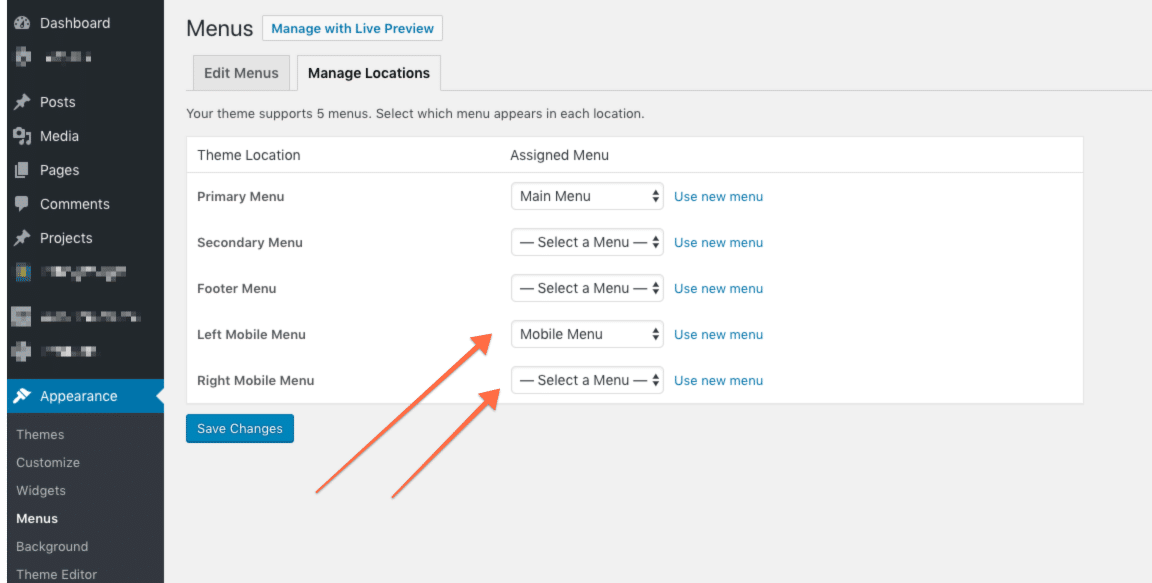Click the Comments speech bubble icon
The image size is (1152, 583).
coord(22,204)
